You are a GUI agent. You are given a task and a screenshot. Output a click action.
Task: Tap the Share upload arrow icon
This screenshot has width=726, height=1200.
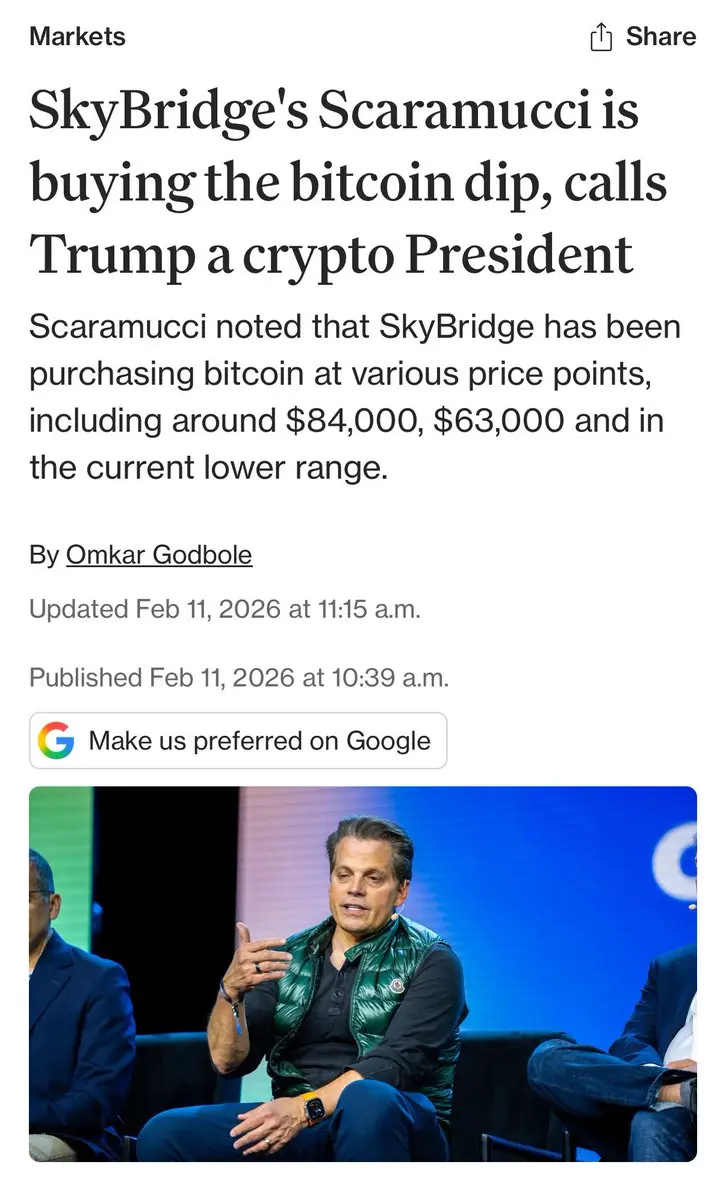coord(600,37)
